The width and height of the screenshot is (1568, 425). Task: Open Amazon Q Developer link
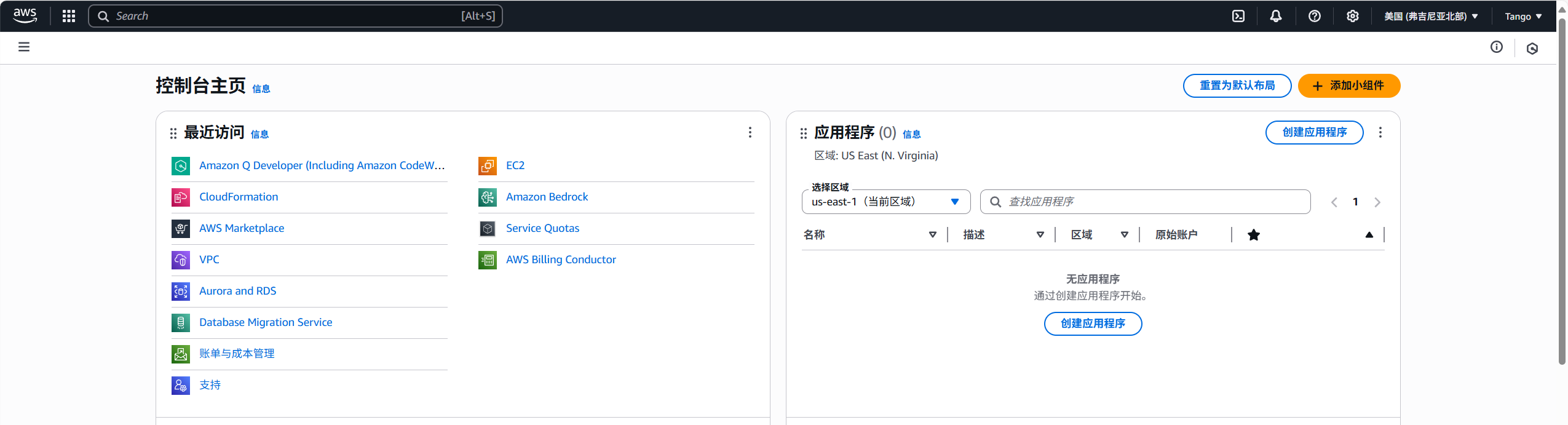pos(322,165)
